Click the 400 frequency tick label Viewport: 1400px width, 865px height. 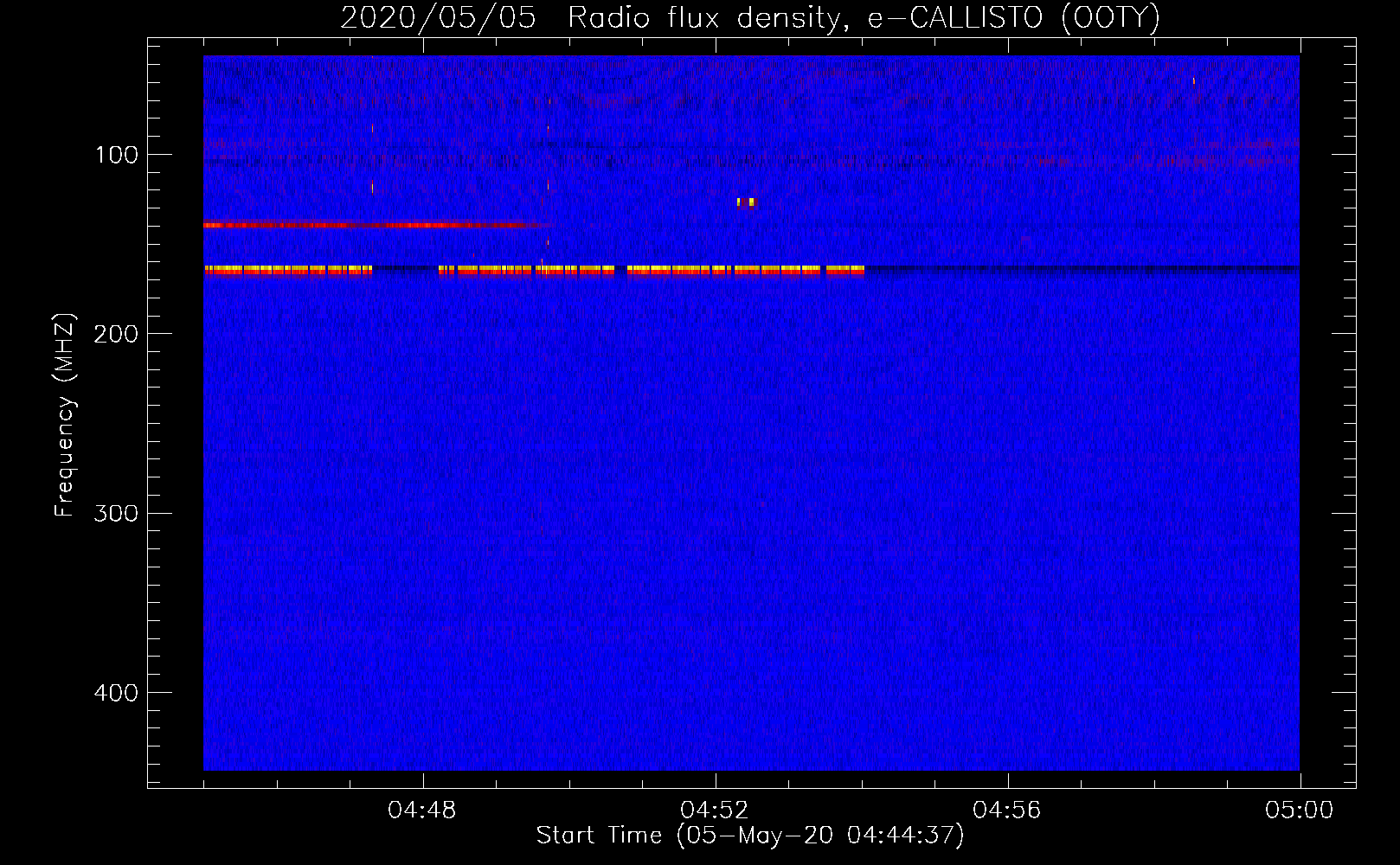click(x=116, y=693)
